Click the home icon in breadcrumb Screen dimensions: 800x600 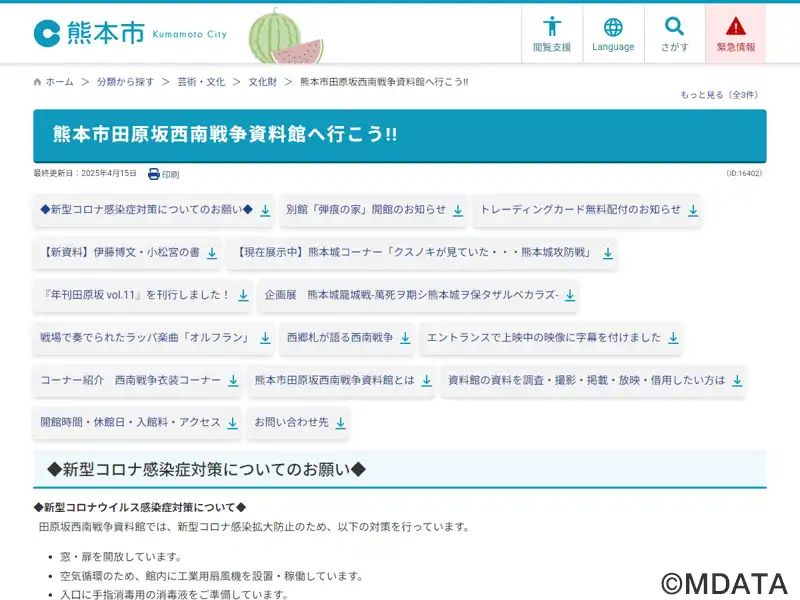tap(37, 82)
